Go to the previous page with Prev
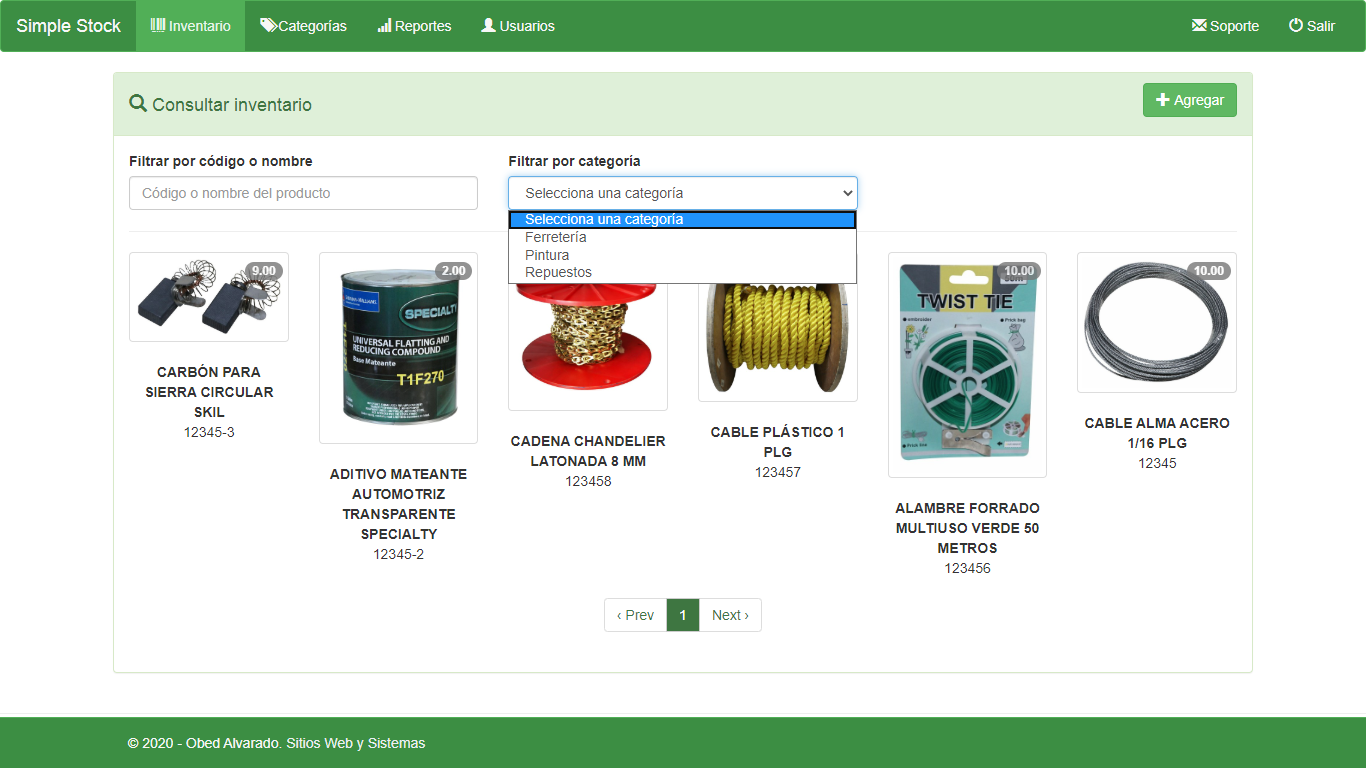This screenshot has height=768, width=1366. 635,615
